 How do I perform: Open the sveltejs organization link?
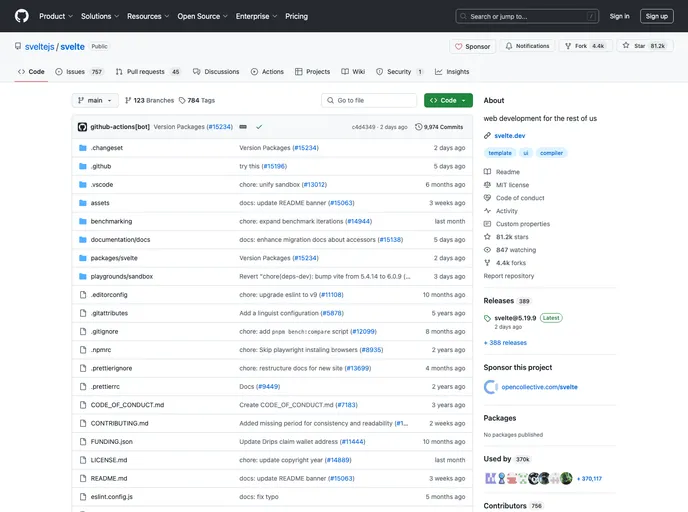(x=39, y=47)
